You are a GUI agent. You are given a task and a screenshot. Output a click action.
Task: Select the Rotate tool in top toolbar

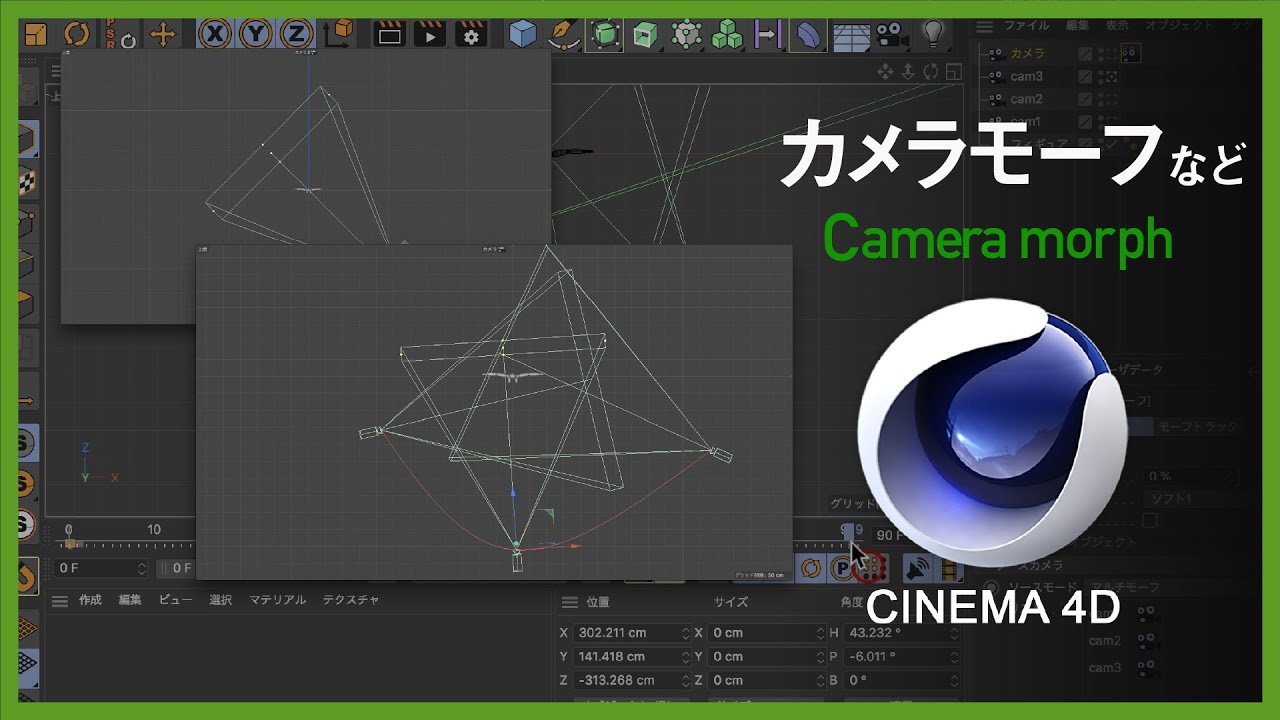point(77,34)
